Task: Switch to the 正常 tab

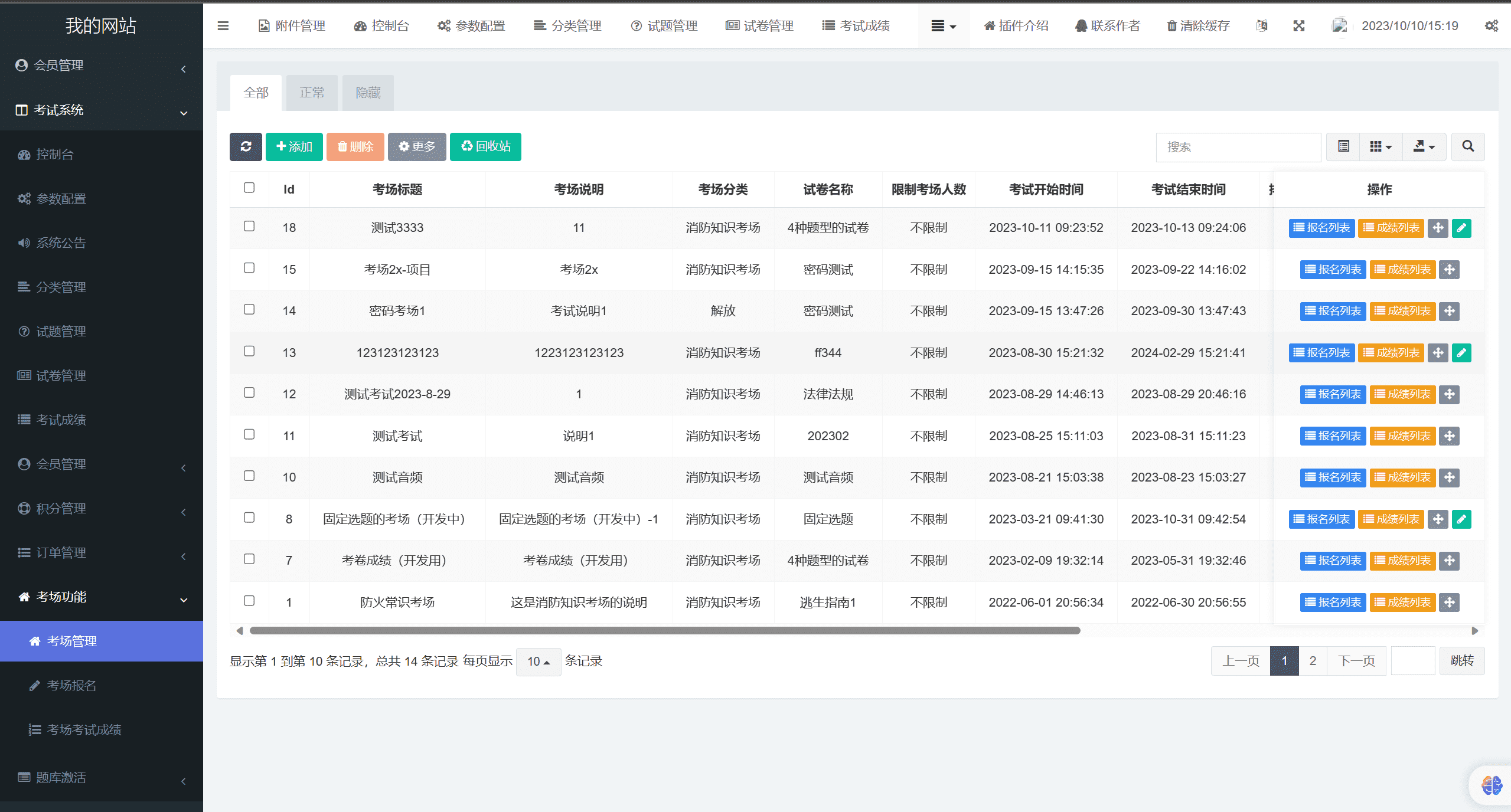Action: 311,92
